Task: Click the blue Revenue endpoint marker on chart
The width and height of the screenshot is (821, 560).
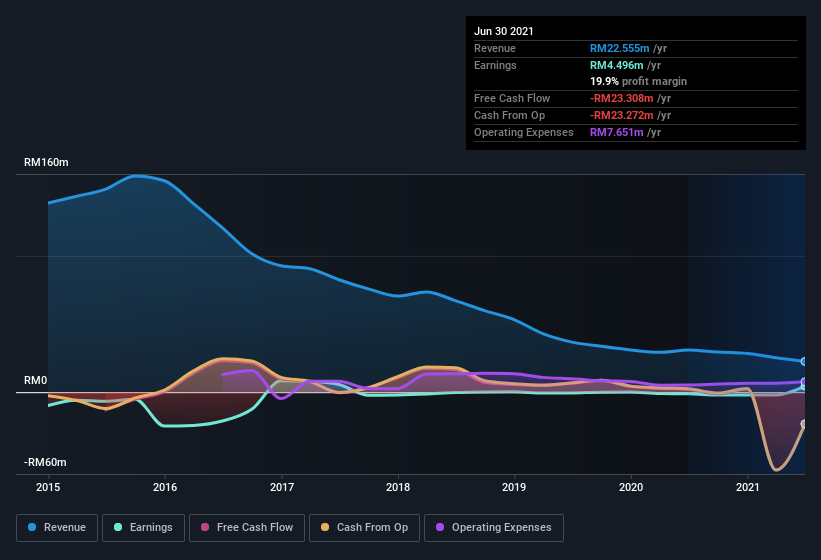Action: (804, 361)
